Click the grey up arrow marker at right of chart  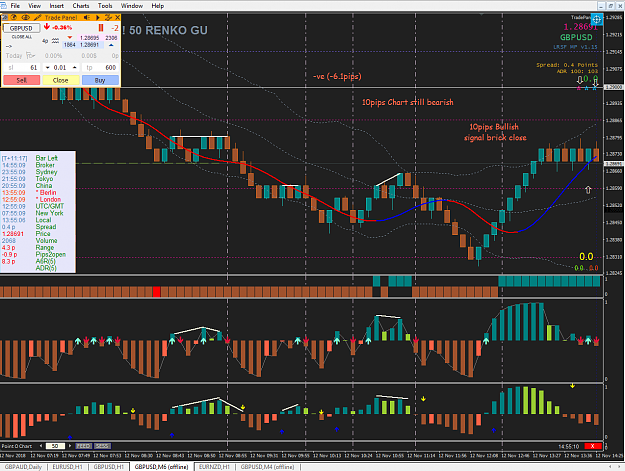click(588, 190)
